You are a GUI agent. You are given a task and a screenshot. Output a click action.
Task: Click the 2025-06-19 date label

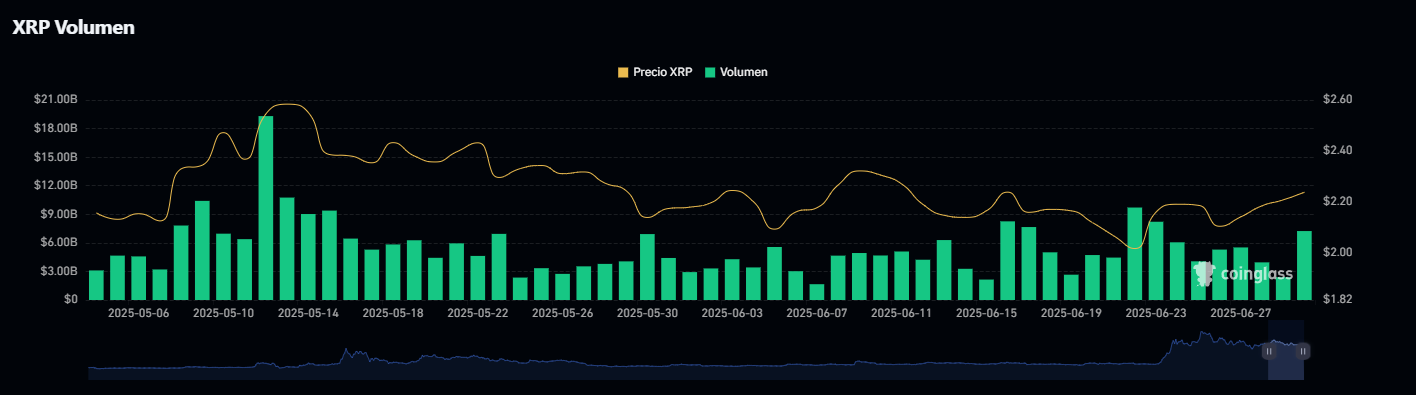click(x=1071, y=313)
